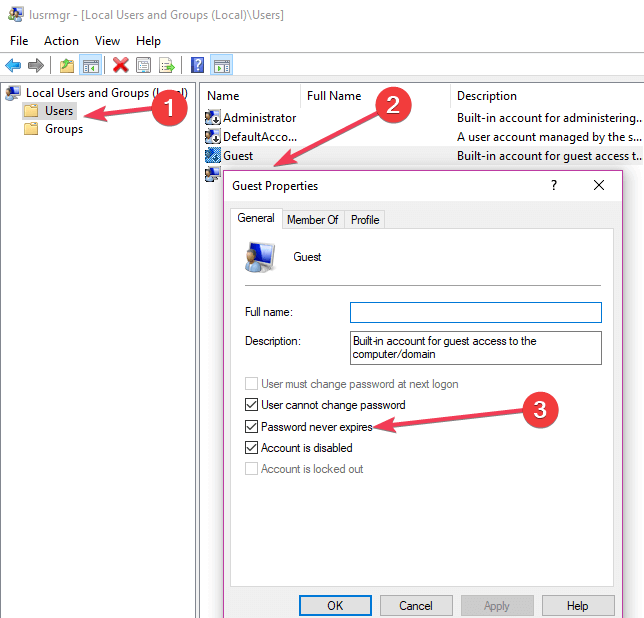Open the Action menu

[61, 41]
